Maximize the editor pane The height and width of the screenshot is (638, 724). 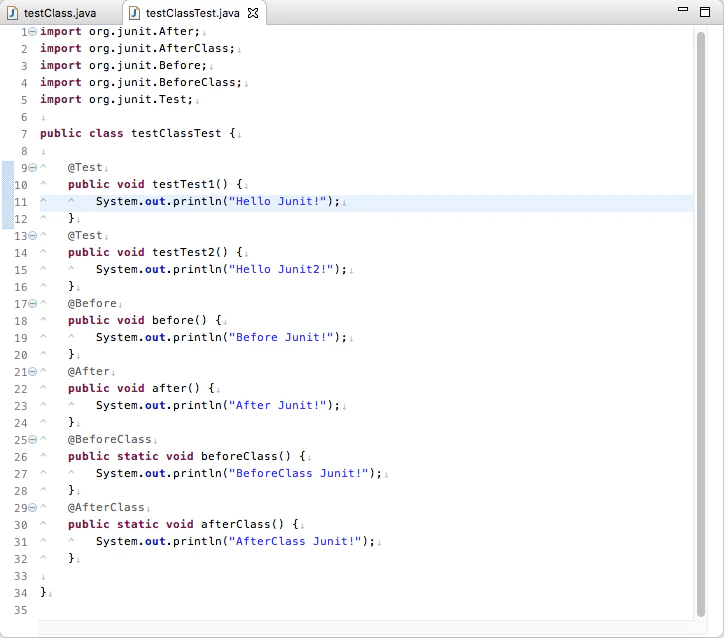(x=705, y=12)
